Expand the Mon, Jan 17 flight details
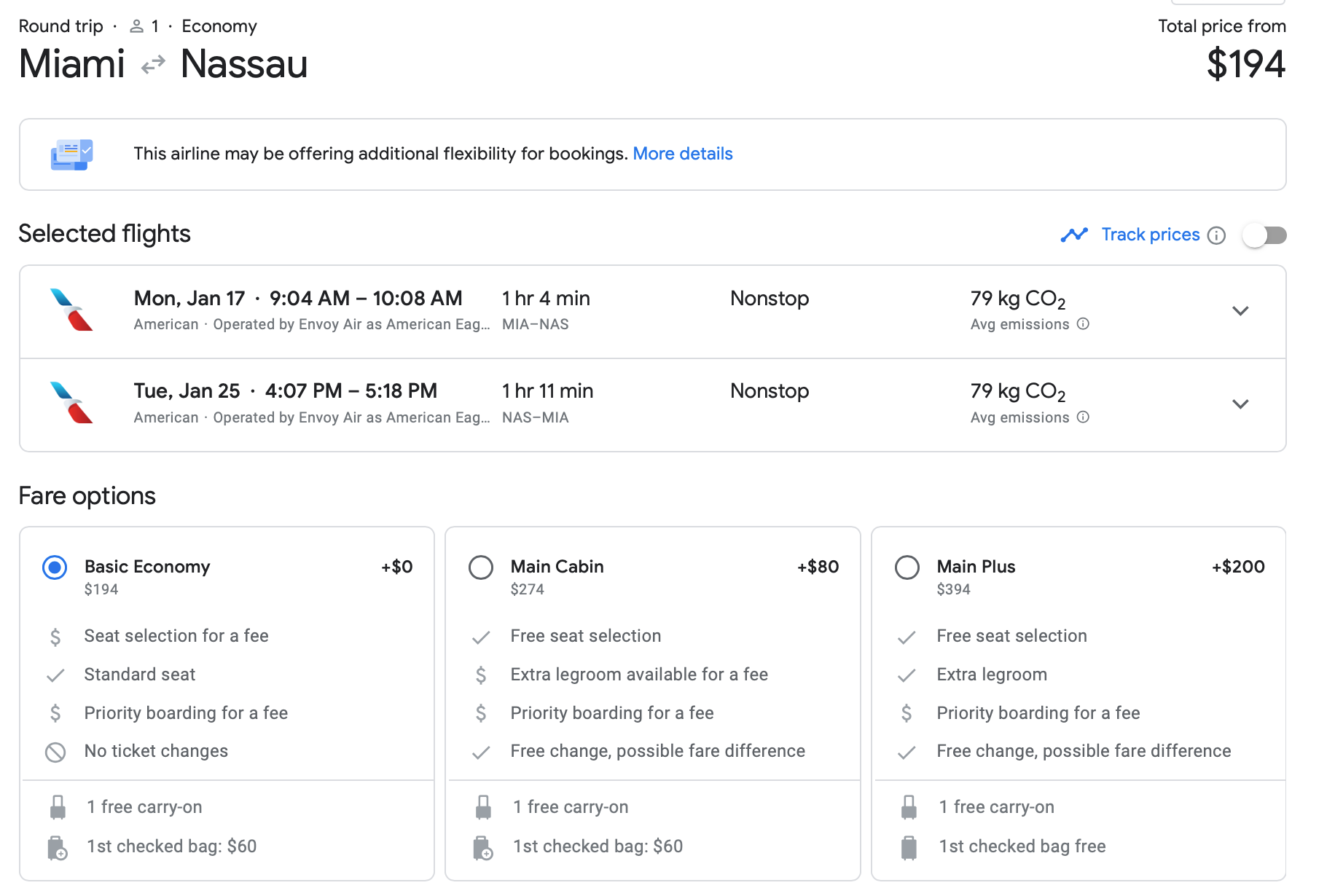The width and height of the screenshot is (1335, 896). tap(1240, 311)
